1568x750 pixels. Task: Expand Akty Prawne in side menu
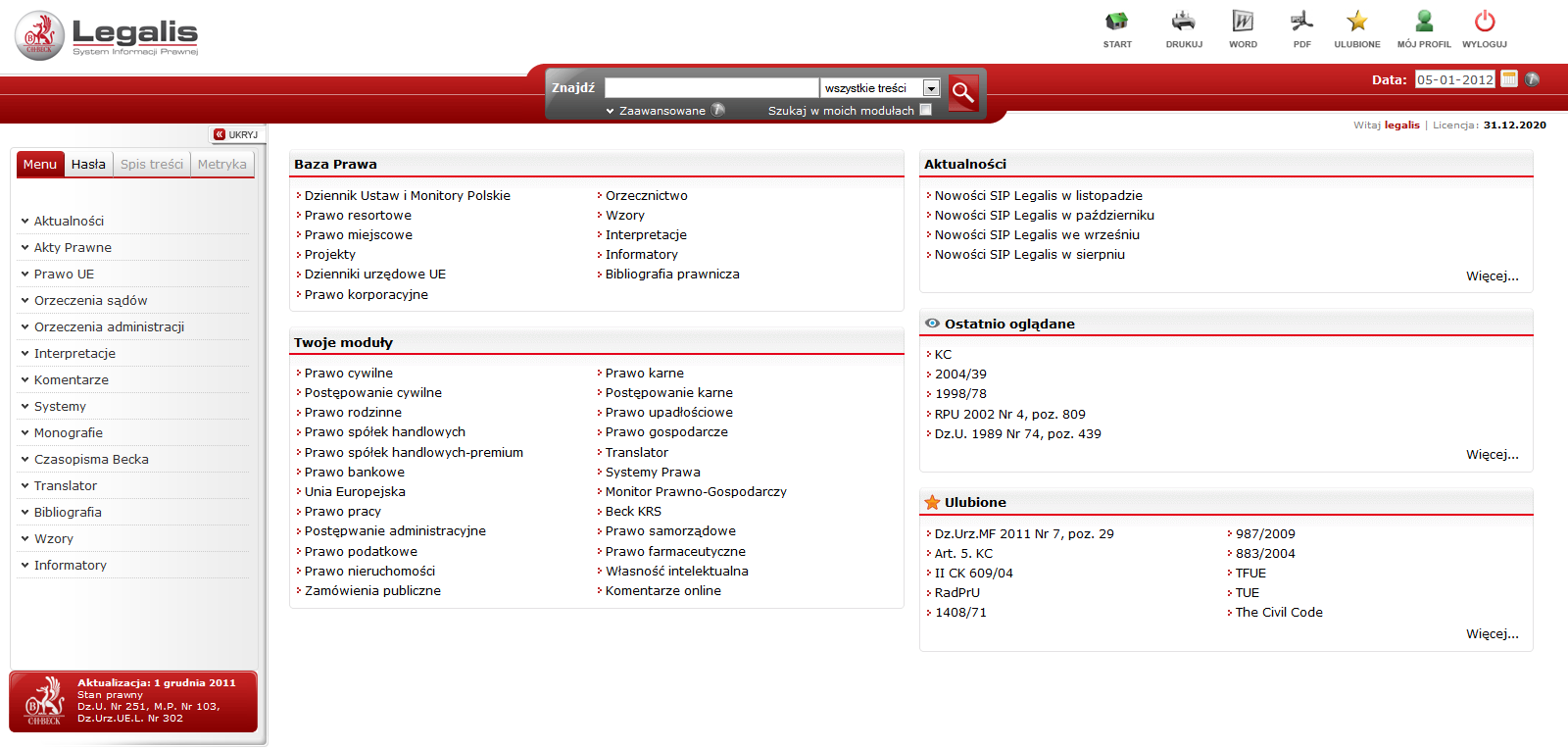tap(73, 248)
